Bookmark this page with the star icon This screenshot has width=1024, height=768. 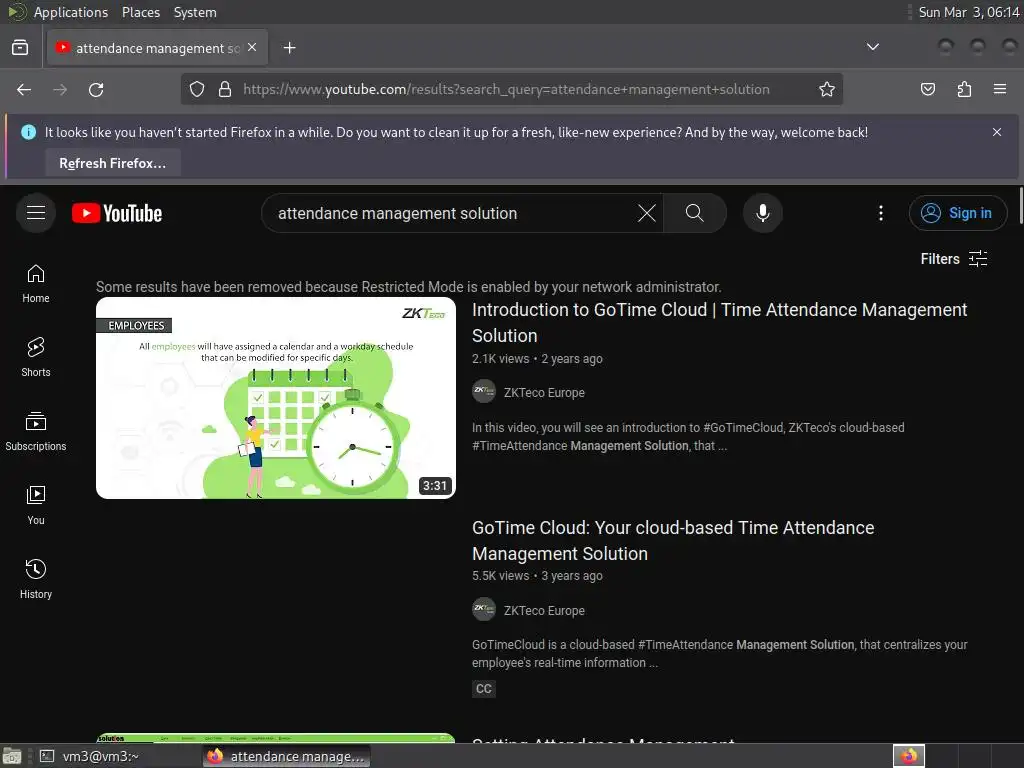[x=827, y=89]
